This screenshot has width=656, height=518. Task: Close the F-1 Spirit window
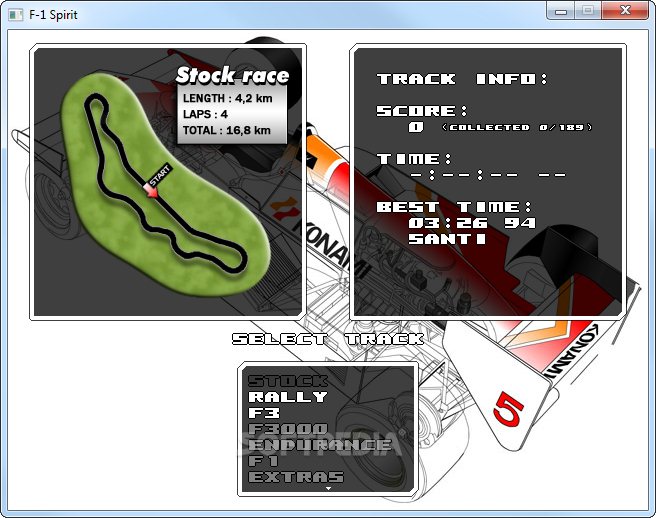(625, 10)
